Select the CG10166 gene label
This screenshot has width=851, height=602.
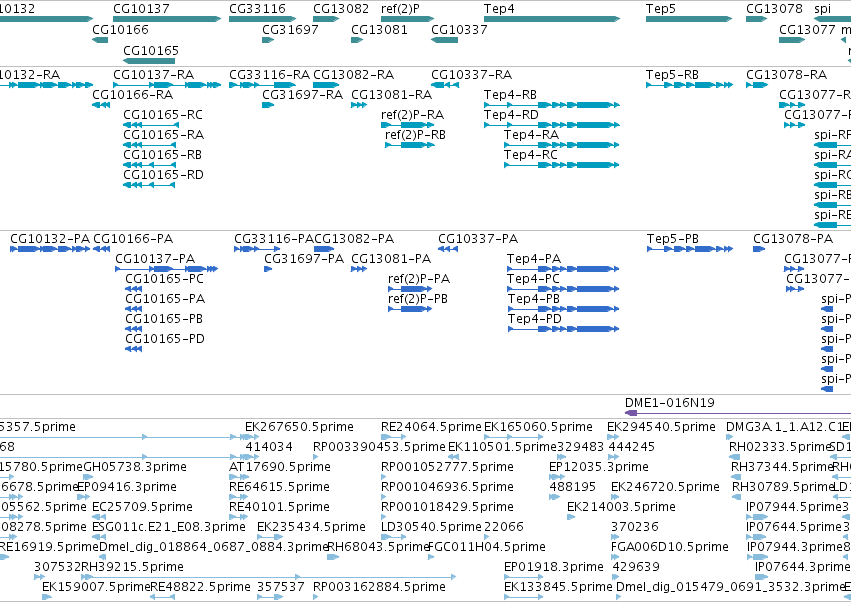[120, 29]
